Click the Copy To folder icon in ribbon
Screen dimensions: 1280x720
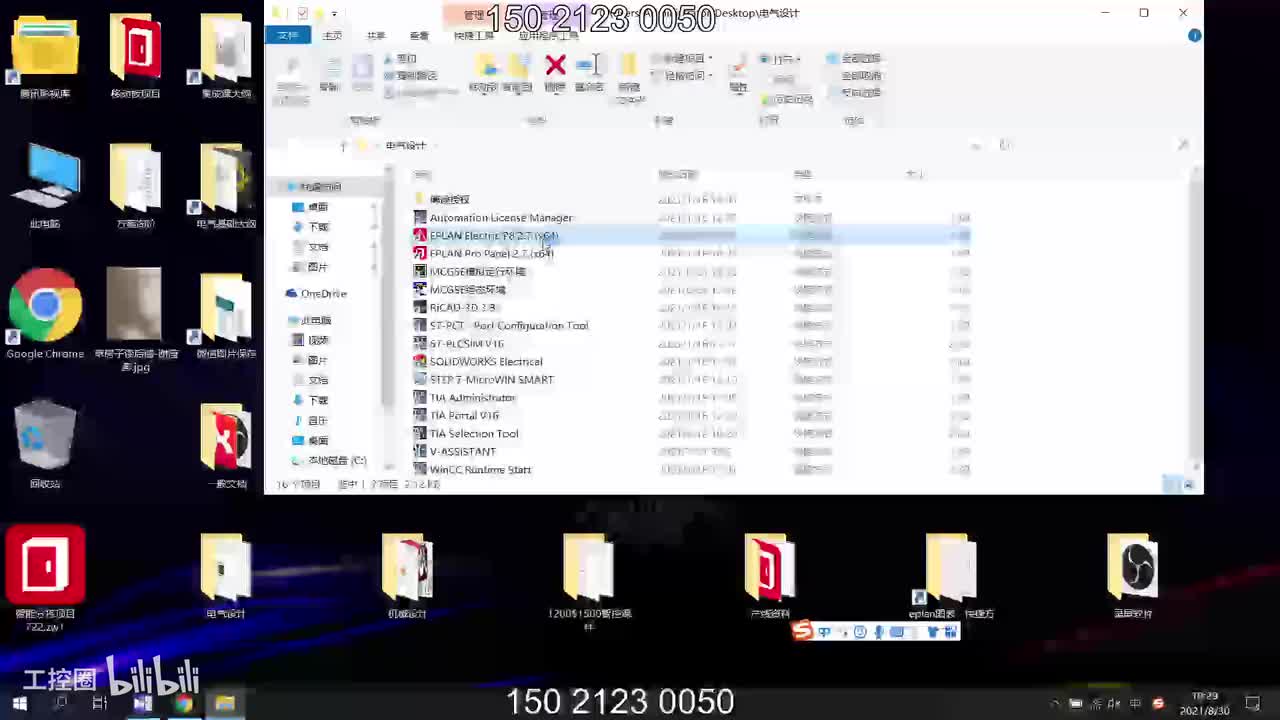pyautogui.click(x=517, y=67)
